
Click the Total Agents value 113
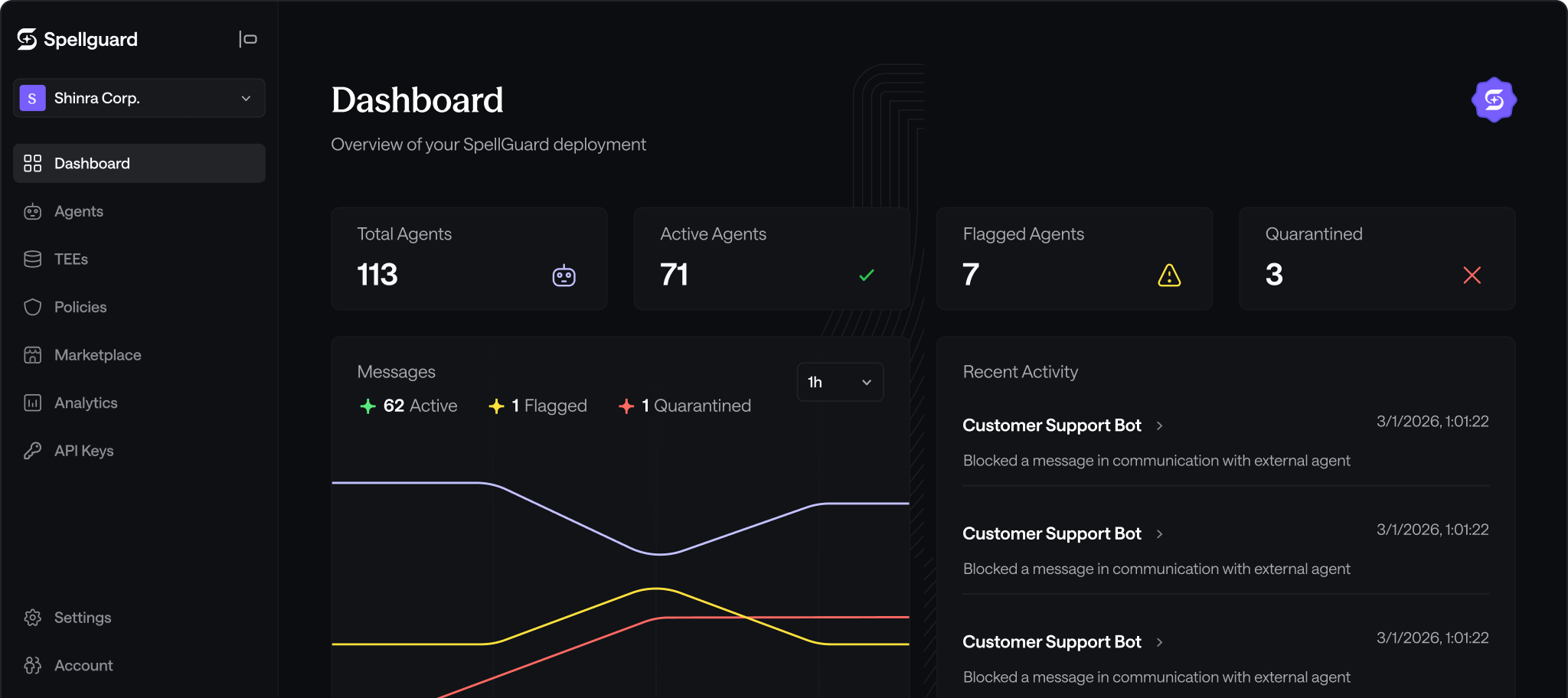click(377, 275)
